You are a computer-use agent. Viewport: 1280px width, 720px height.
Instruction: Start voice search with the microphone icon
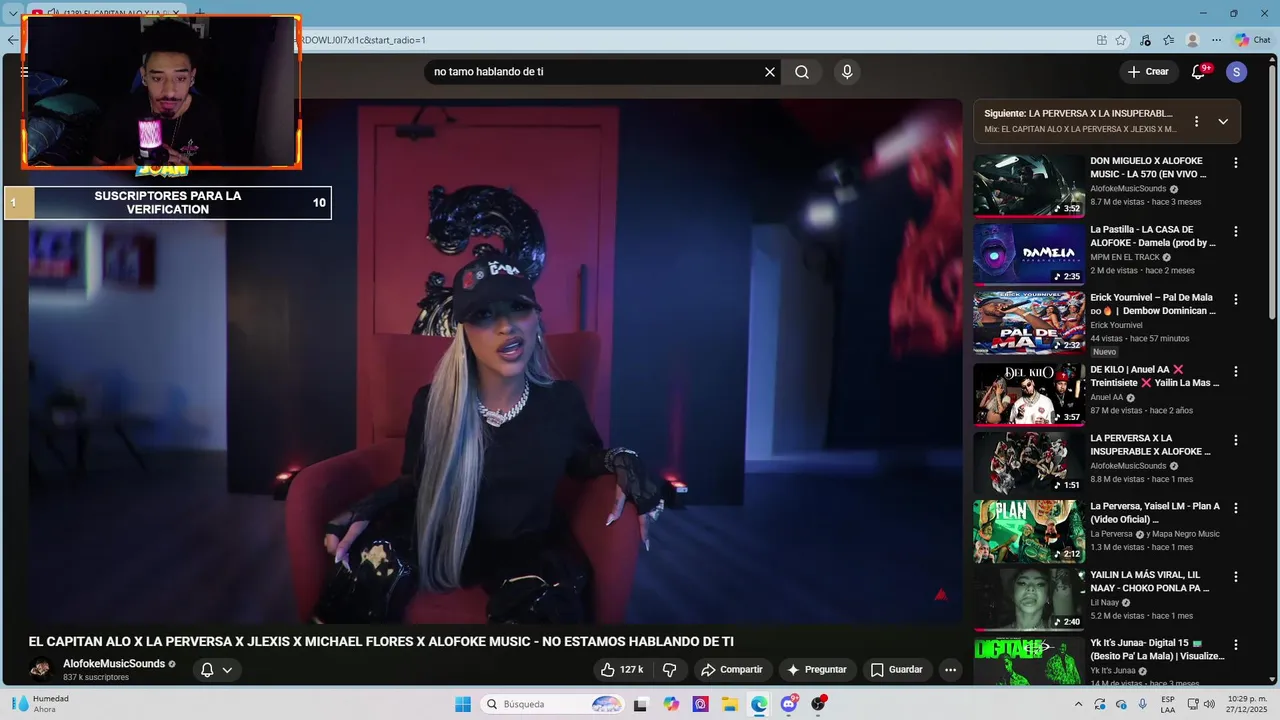[847, 72]
